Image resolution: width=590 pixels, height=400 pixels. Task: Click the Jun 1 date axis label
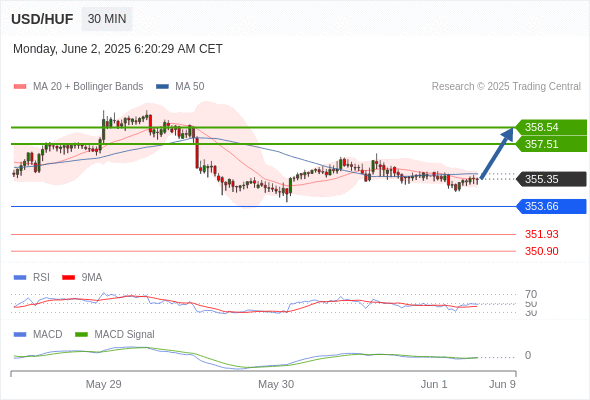coord(434,384)
